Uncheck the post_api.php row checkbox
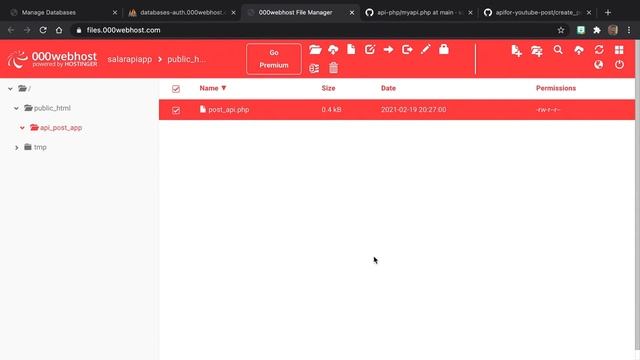This screenshot has width=640, height=360. (176, 110)
